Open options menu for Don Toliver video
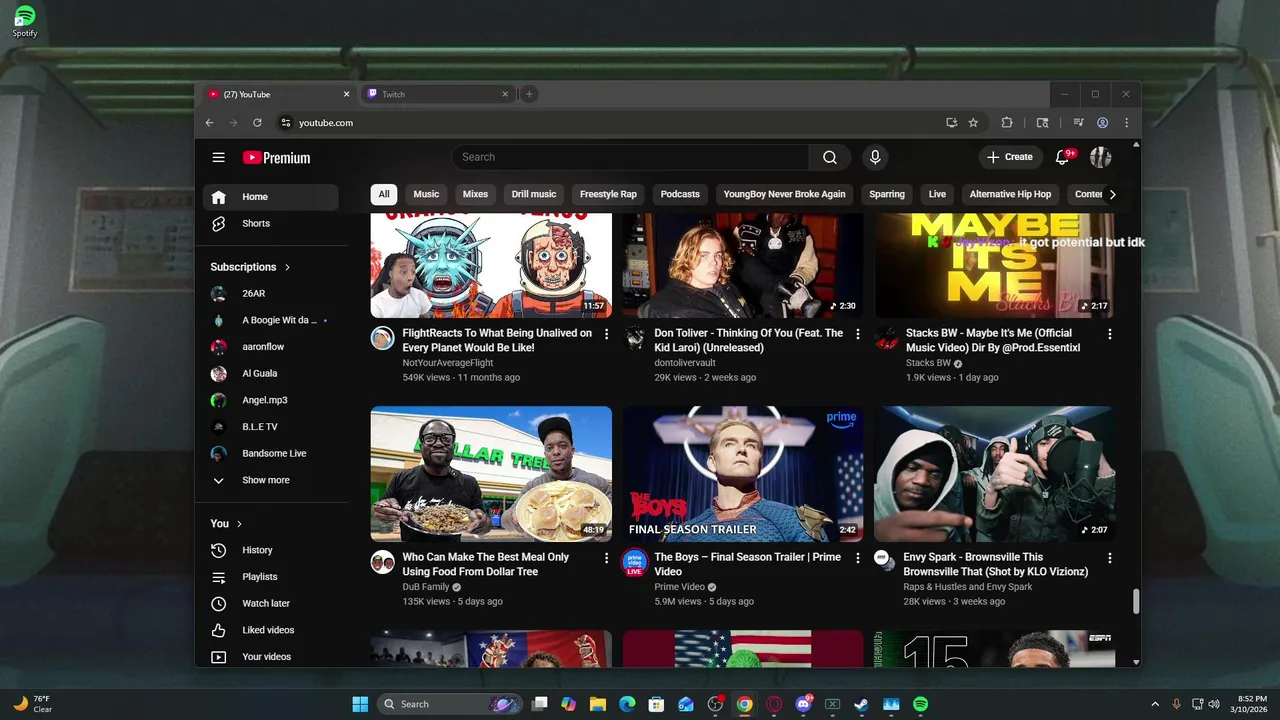1280x720 pixels. point(857,334)
